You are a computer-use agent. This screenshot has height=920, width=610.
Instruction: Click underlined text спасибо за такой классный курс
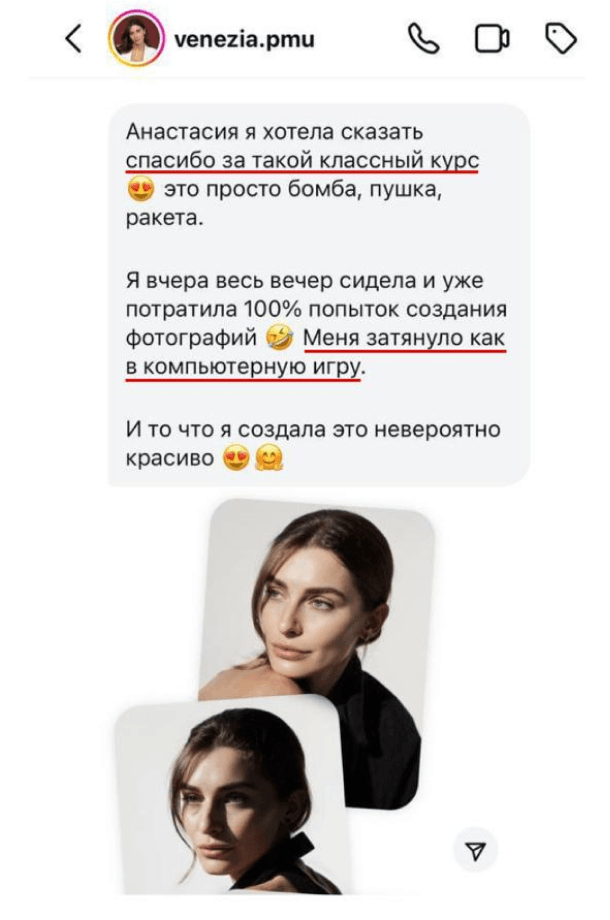tap(303, 161)
